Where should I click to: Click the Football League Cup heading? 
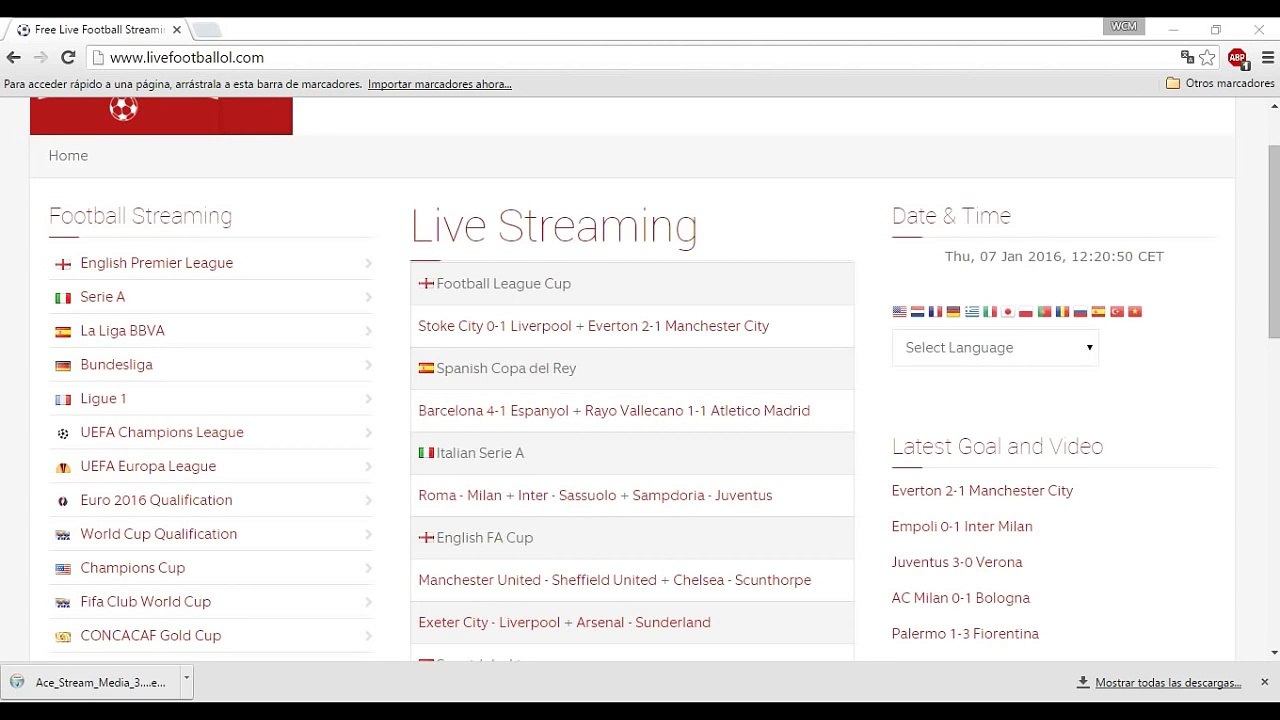(503, 284)
